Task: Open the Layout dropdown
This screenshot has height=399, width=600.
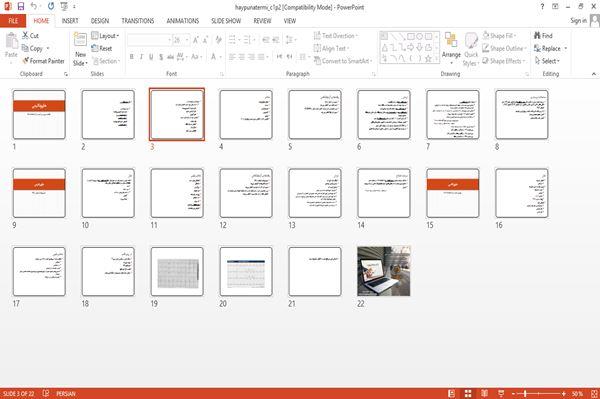Action: click(x=105, y=36)
